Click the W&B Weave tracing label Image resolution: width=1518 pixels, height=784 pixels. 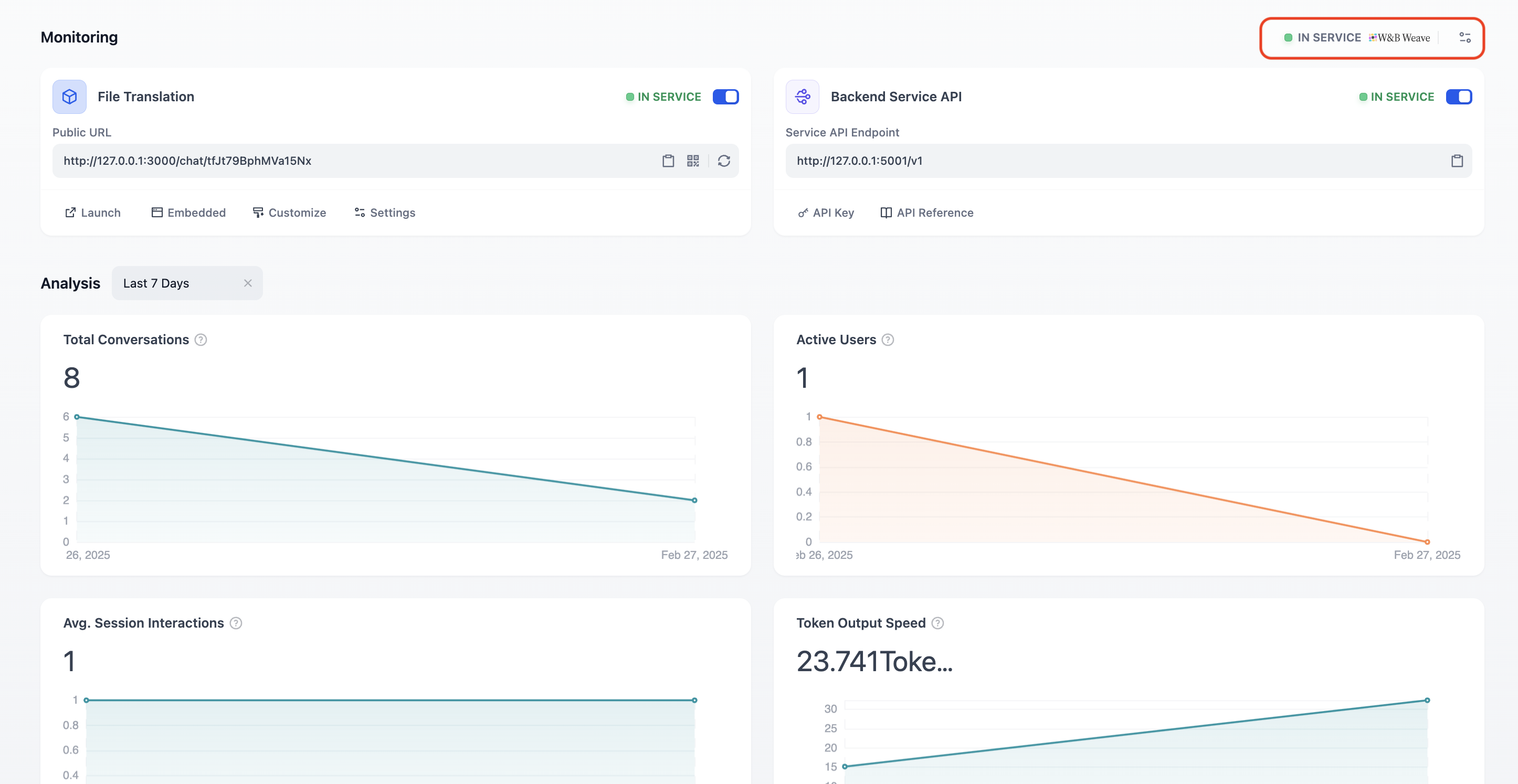1399,38
